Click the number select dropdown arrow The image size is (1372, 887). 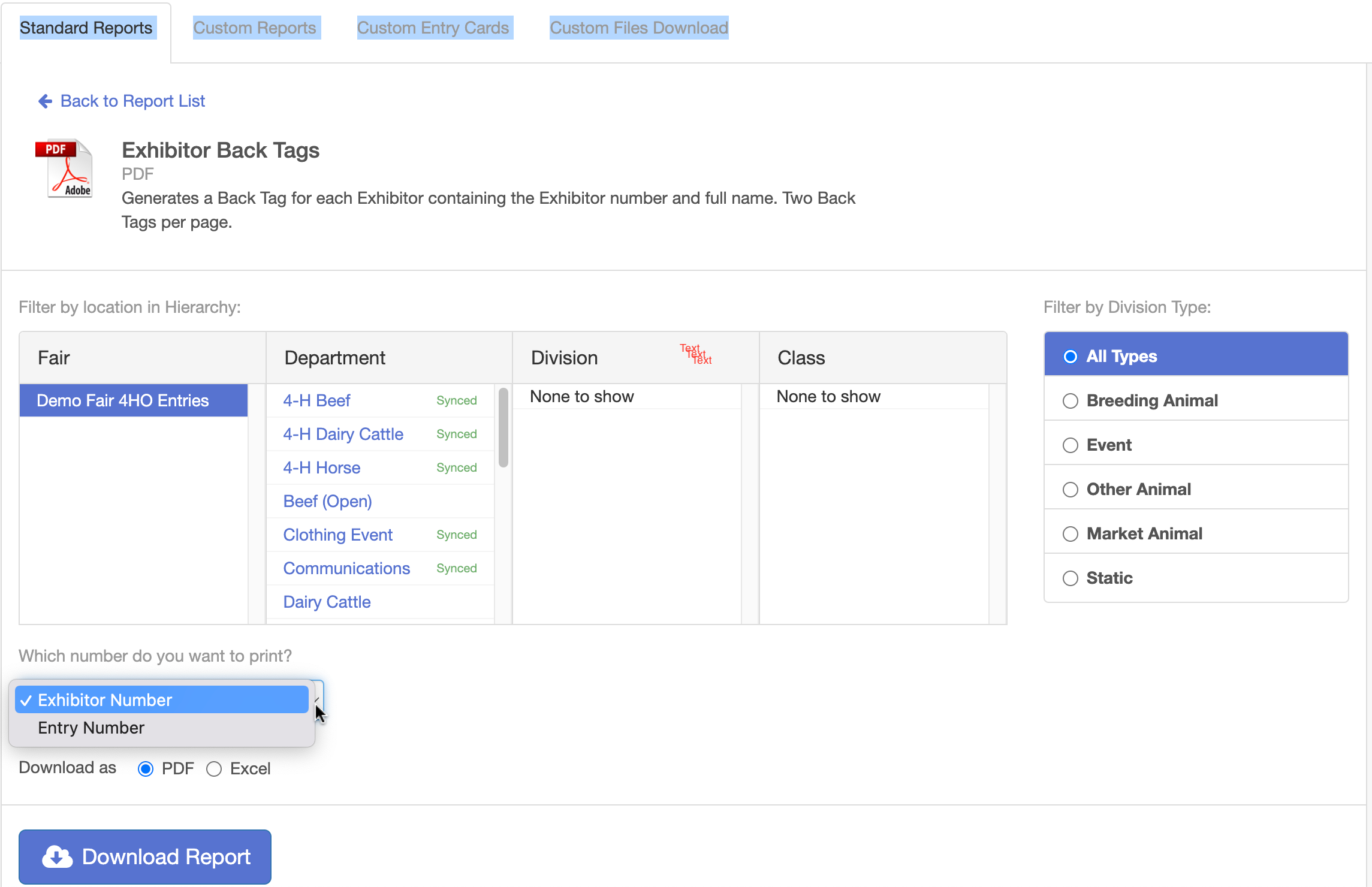(x=317, y=699)
